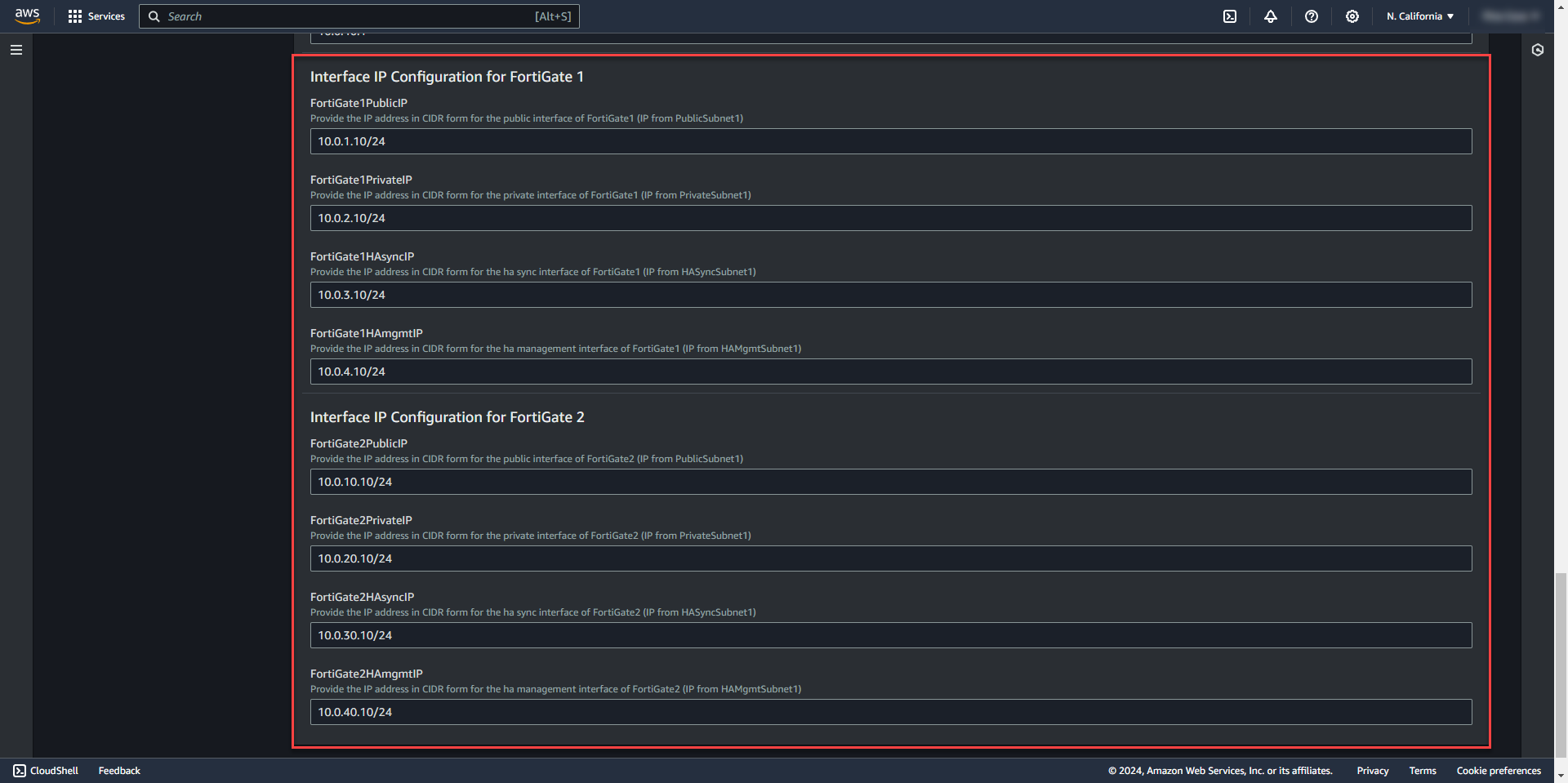The height and width of the screenshot is (783, 1568).
Task: Open the Services grid menu
Action: (96, 16)
